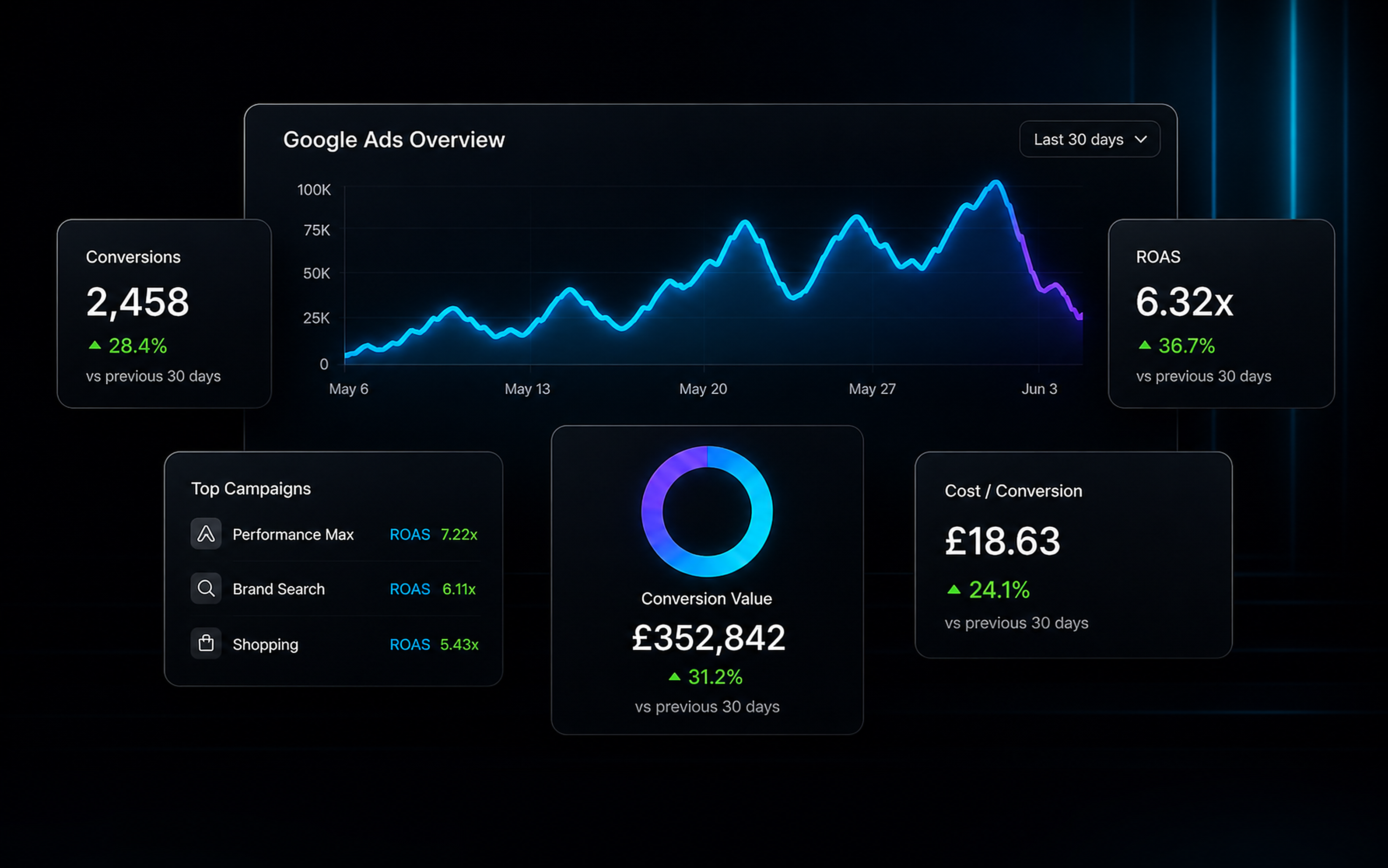Click the 2,458 conversions figure
Viewport: 1388px width, 868px height.
tap(137, 302)
